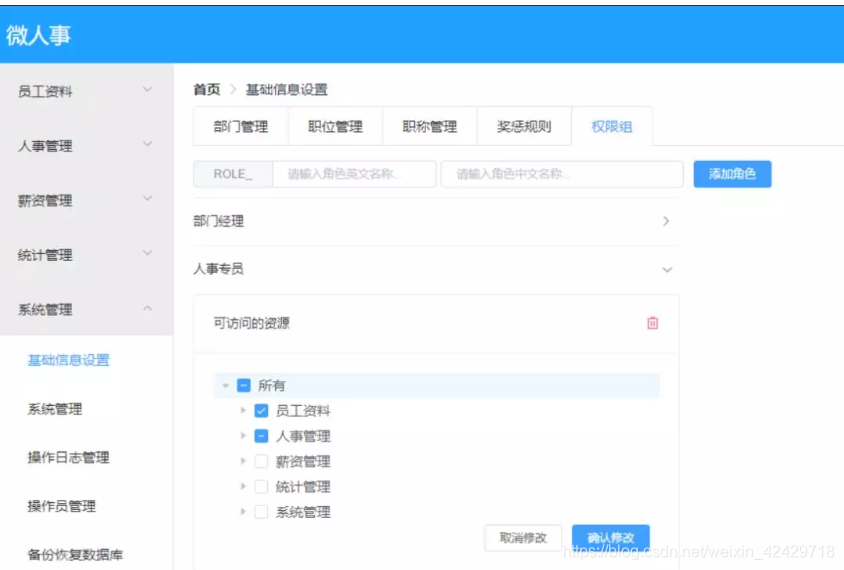Go to 首页 breadcrumb link

[x=207, y=89]
